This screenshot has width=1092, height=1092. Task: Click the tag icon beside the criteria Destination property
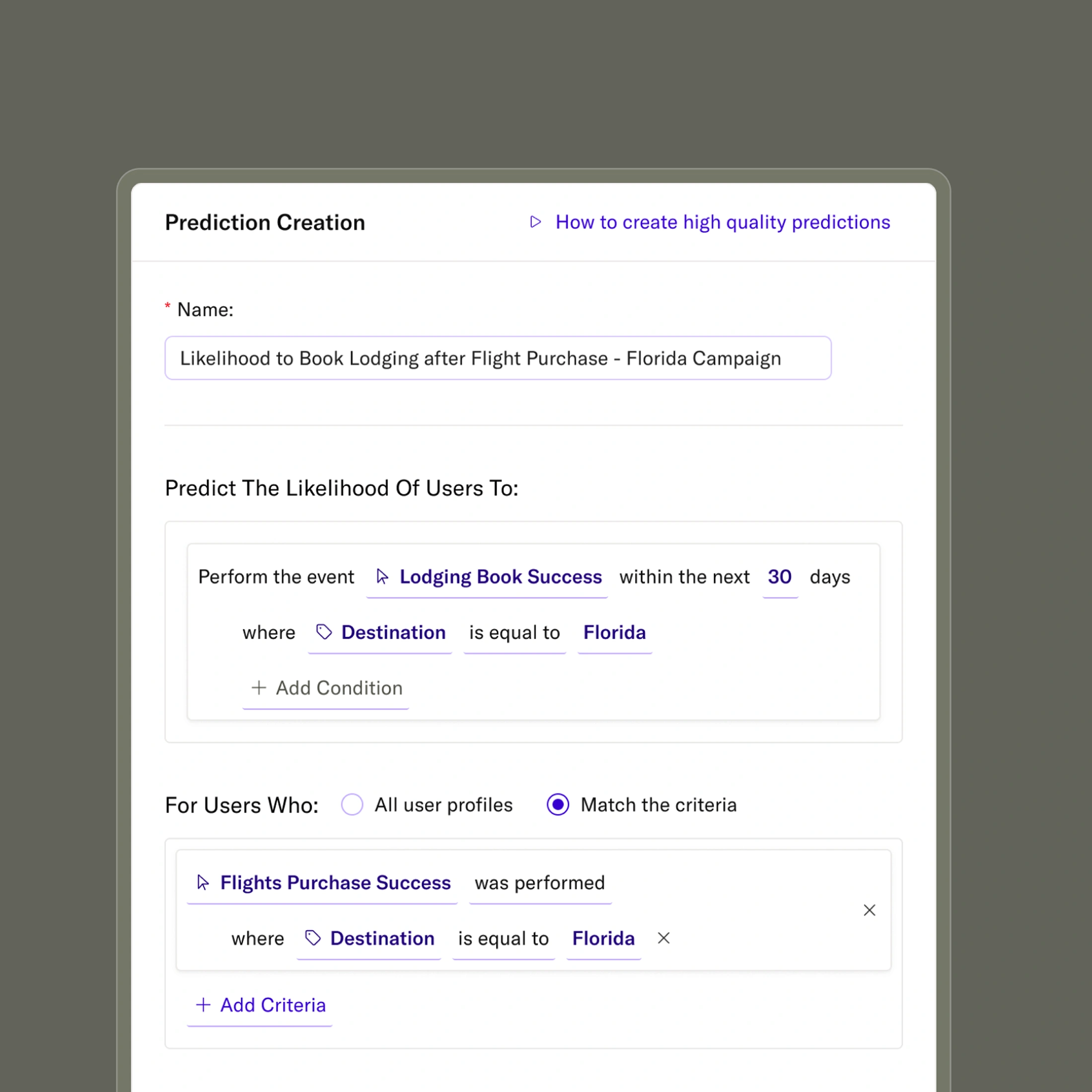(313, 938)
